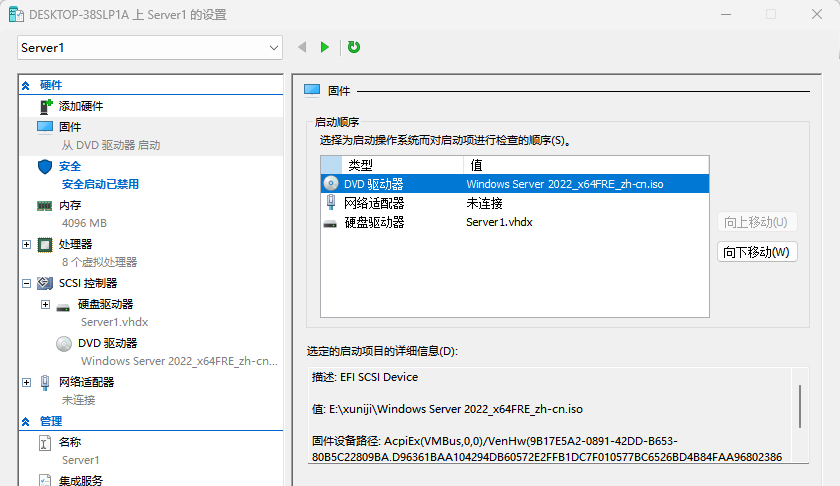Image resolution: width=840 pixels, height=486 pixels.
Task: Click the 网络适配器 icon in tree
Action: coord(45,383)
